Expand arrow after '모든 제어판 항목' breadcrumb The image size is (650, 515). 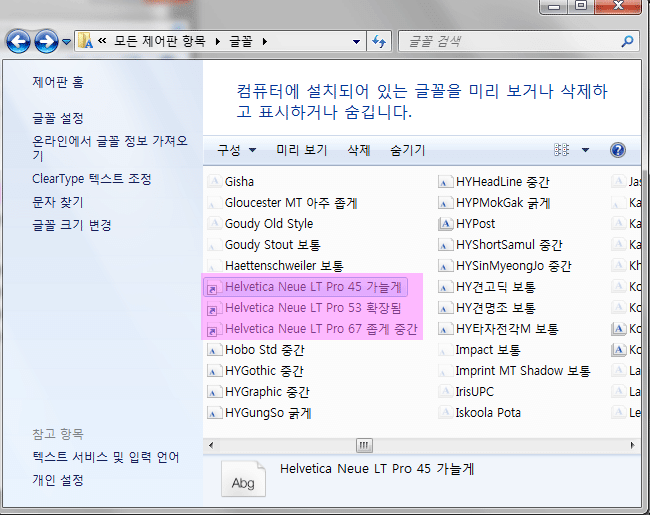[218, 41]
